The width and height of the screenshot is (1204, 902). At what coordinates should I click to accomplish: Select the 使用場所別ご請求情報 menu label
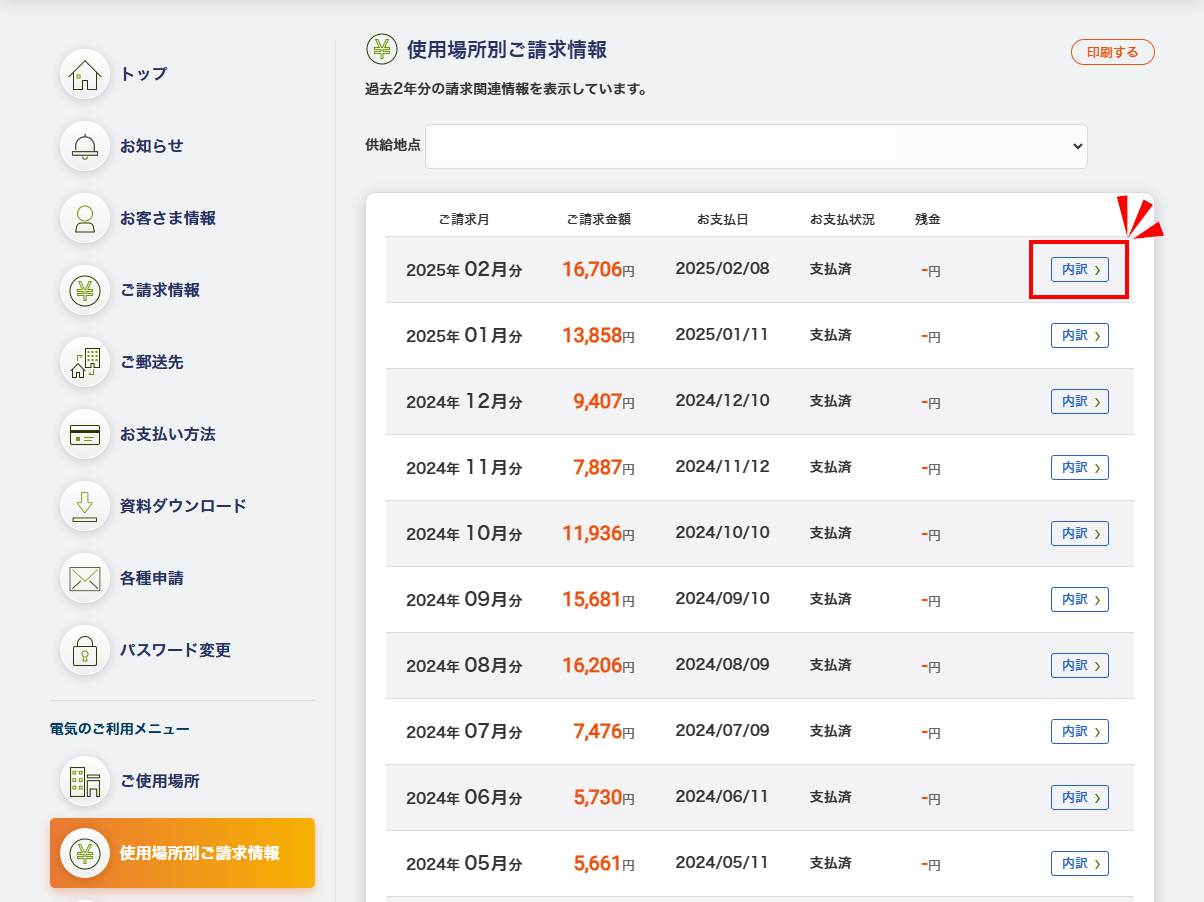click(200, 853)
